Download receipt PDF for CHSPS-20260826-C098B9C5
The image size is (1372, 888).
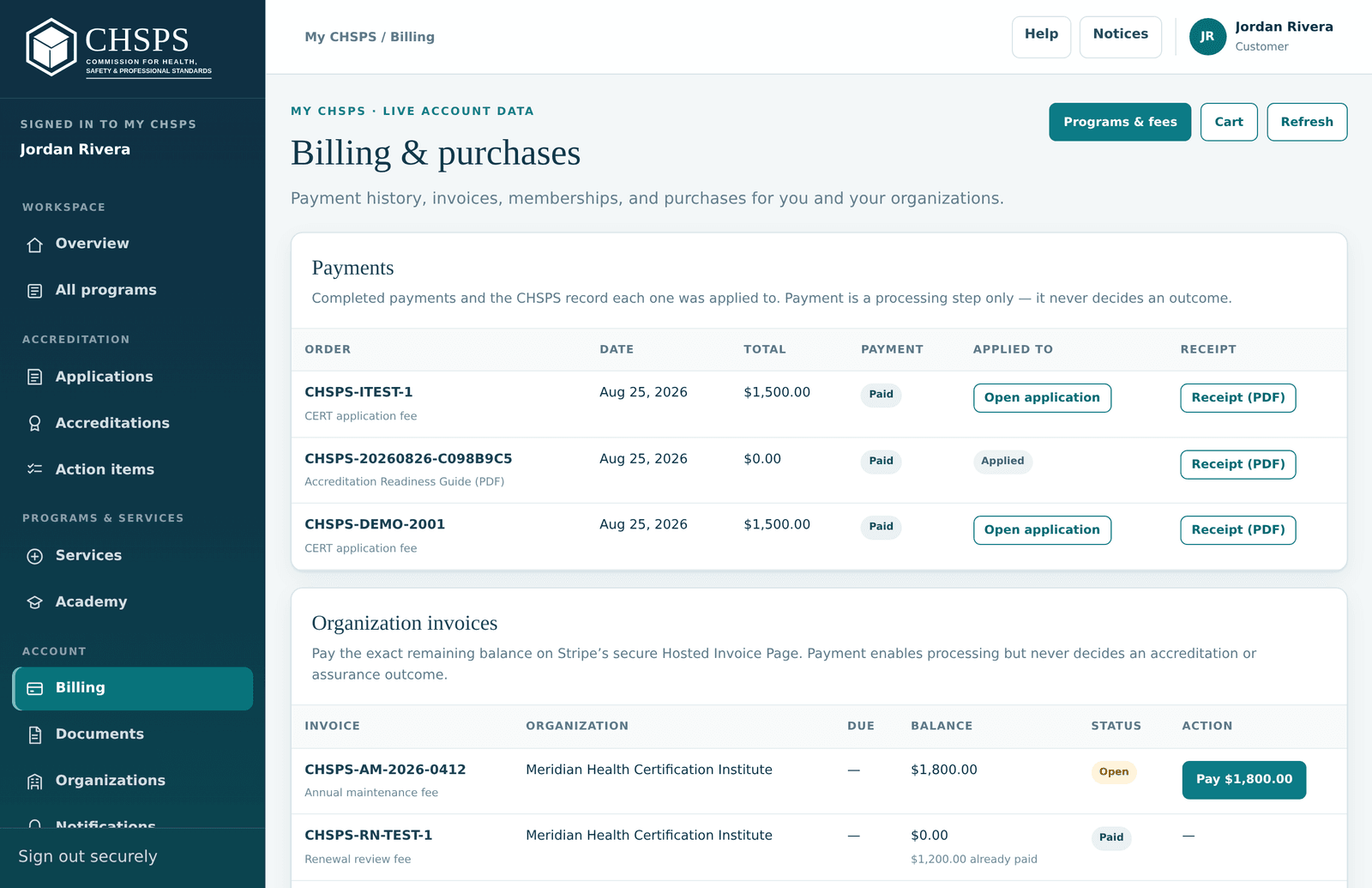[x=1238, y=464]
